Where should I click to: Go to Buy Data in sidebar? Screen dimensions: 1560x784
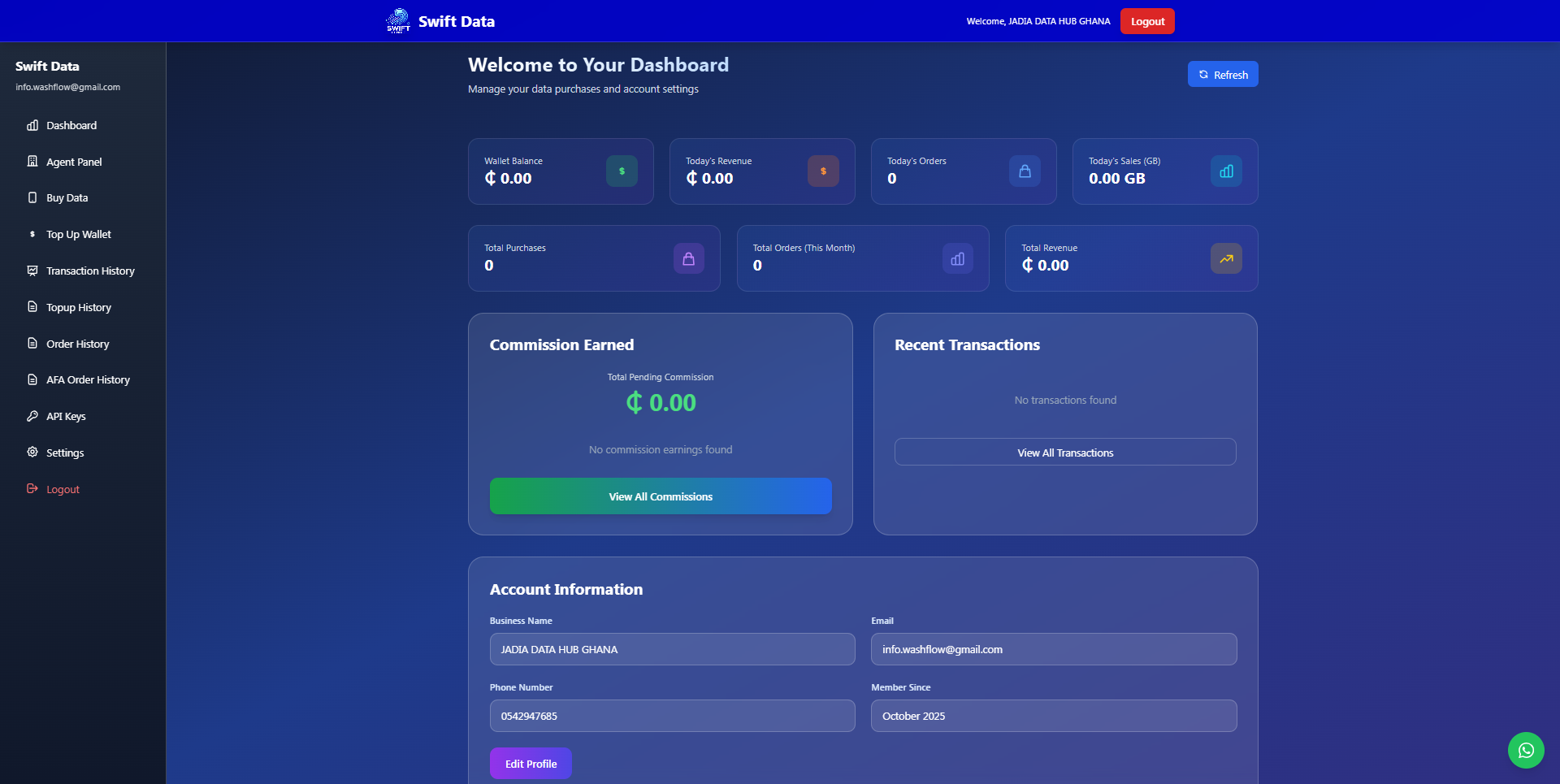tap(67, 198)
